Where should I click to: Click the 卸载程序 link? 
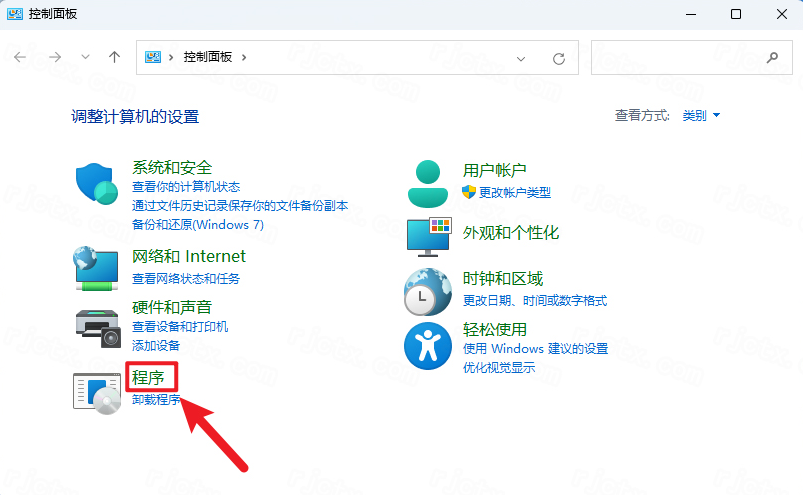(x=156, y=400)
